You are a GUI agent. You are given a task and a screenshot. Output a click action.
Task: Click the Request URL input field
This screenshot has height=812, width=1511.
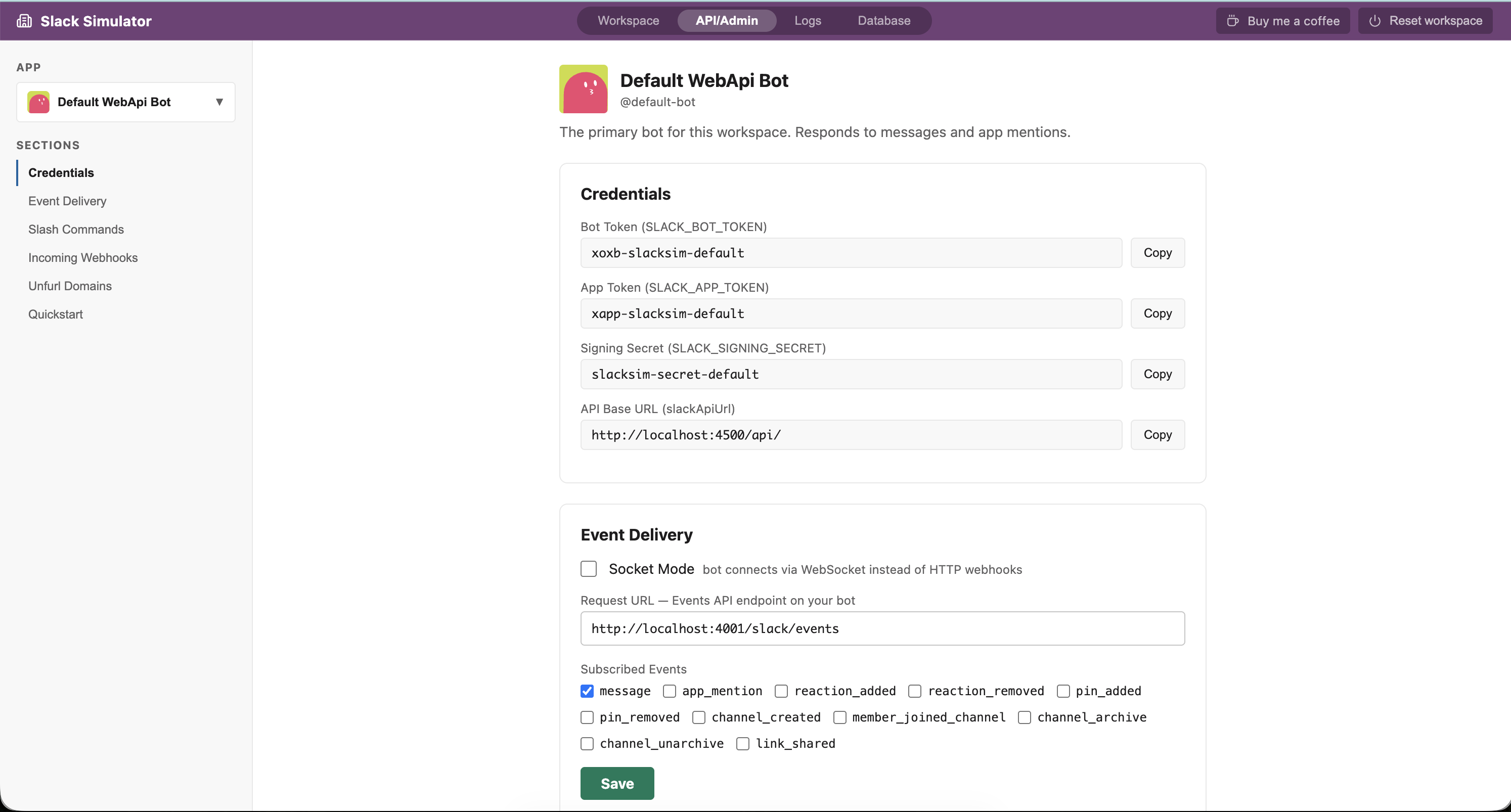pos(882,628)
